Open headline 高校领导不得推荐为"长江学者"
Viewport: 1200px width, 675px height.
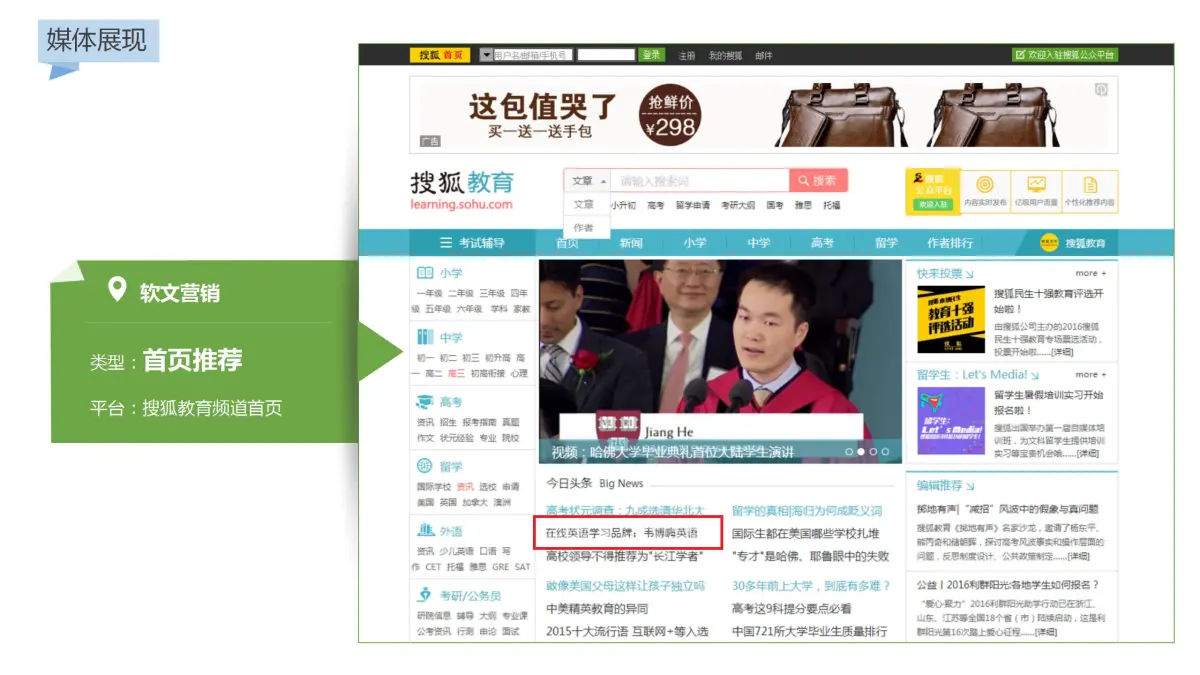point(625,556)
